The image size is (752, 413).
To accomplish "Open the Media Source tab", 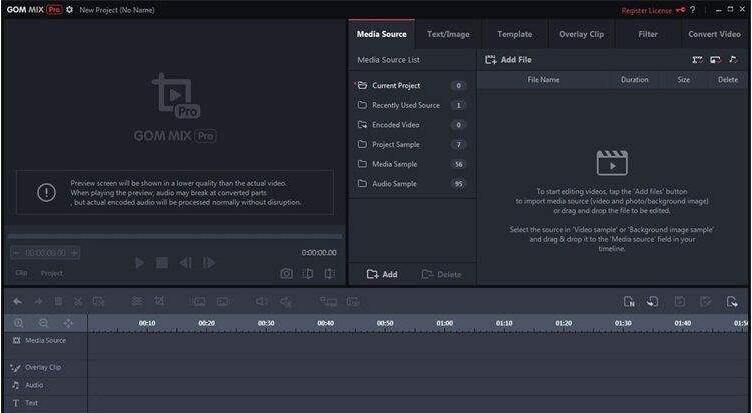I will [382, 34].
